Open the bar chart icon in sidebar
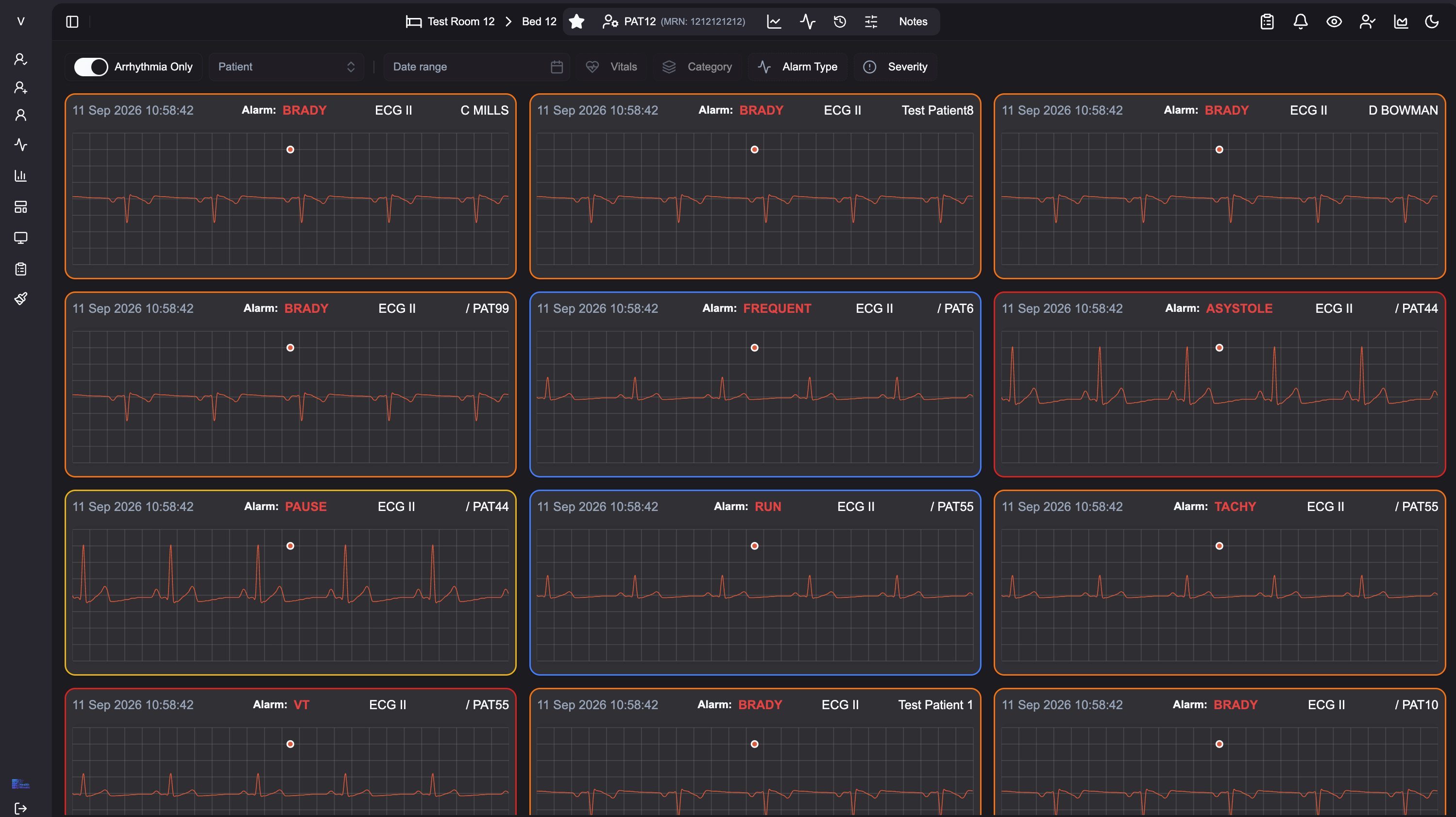Screen dimensions: 1456x817 pyautogui.click(x=21, y=175)
